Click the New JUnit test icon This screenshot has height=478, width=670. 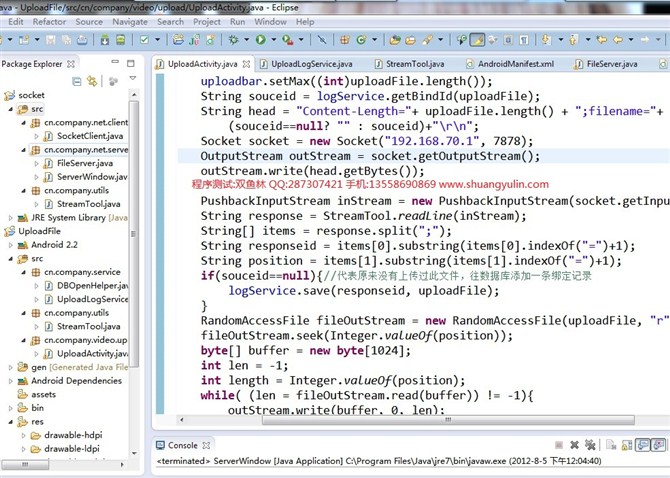click(x=194, y=40)
